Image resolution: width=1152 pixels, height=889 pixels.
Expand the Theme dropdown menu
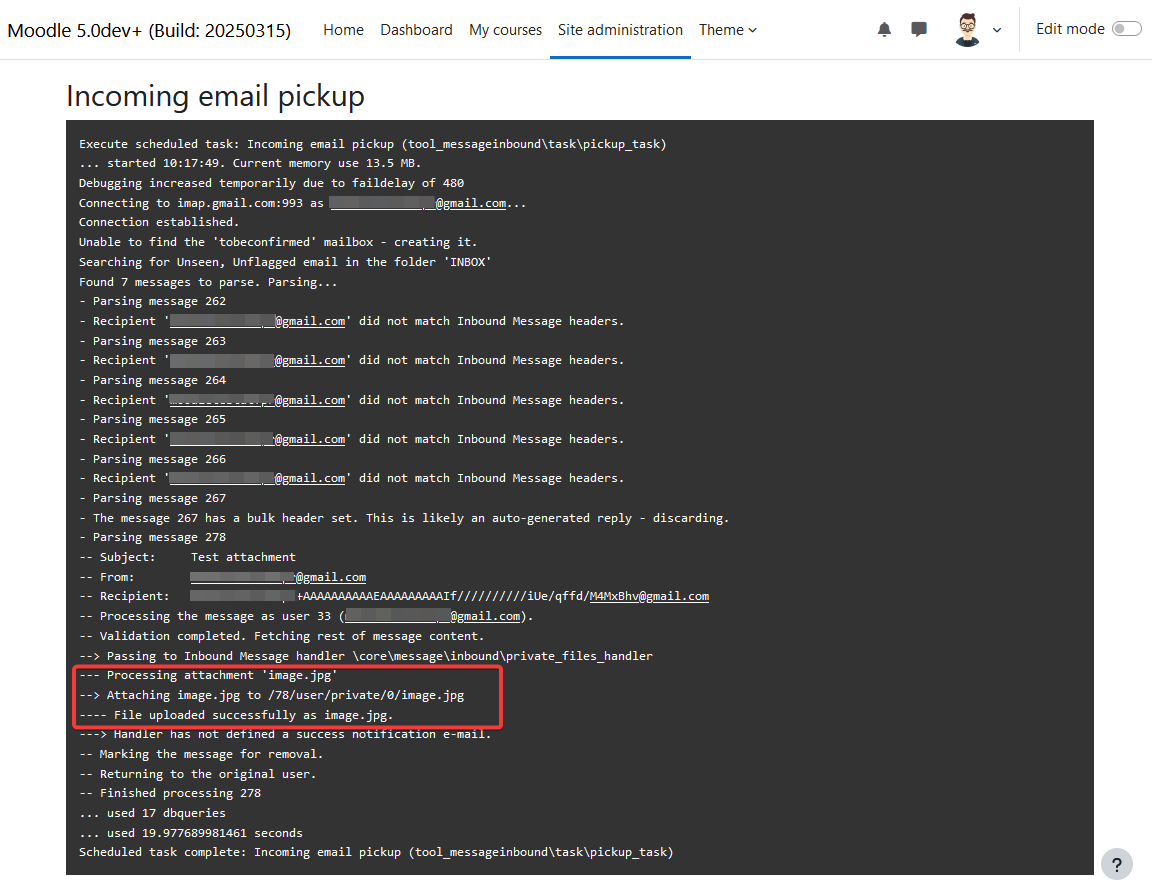727,30
